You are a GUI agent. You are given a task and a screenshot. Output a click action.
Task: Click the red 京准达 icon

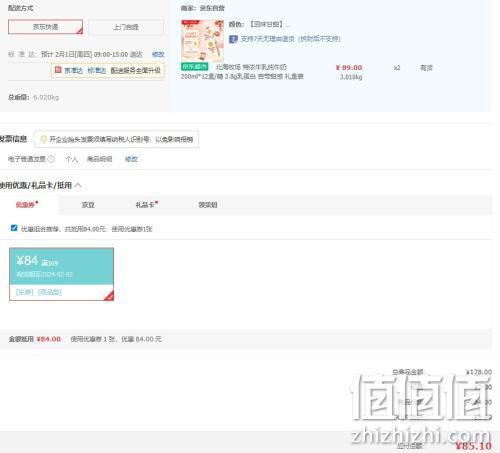58,70
